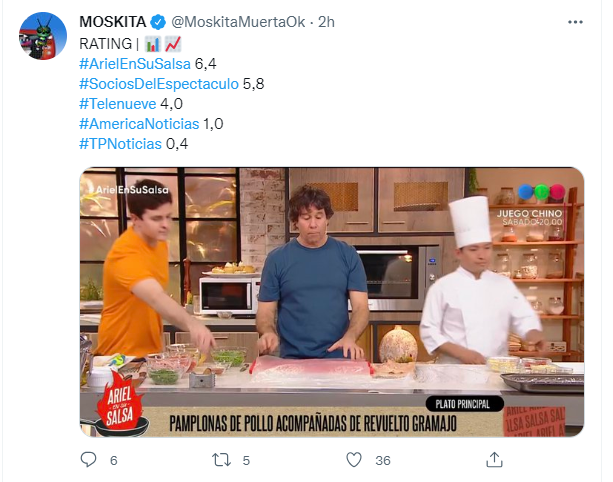Viewport: 613px width, 482px height.
Task: Open the #SociosDelEspectaculo hashtag
Action: click(x=159, y=84)
